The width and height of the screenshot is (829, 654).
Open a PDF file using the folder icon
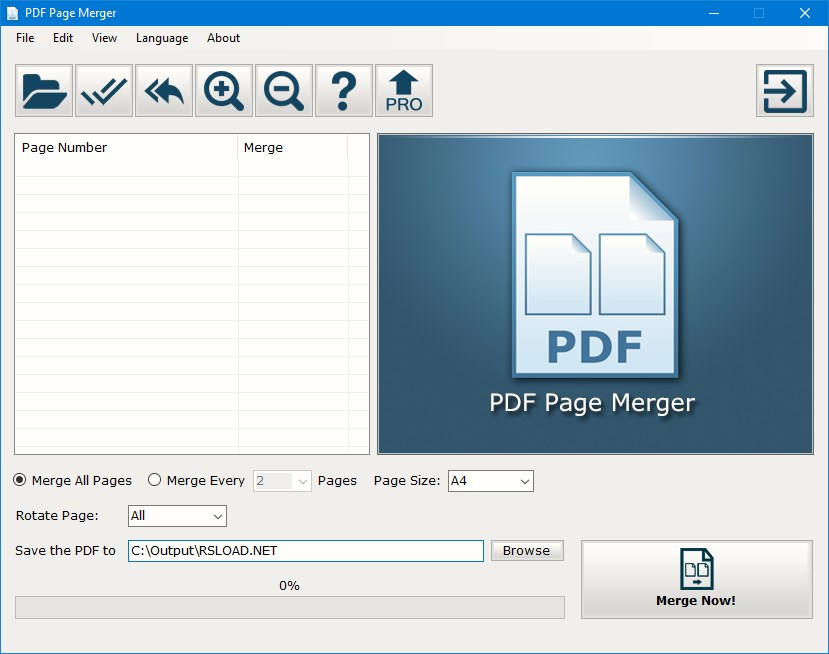pos(43,90)
